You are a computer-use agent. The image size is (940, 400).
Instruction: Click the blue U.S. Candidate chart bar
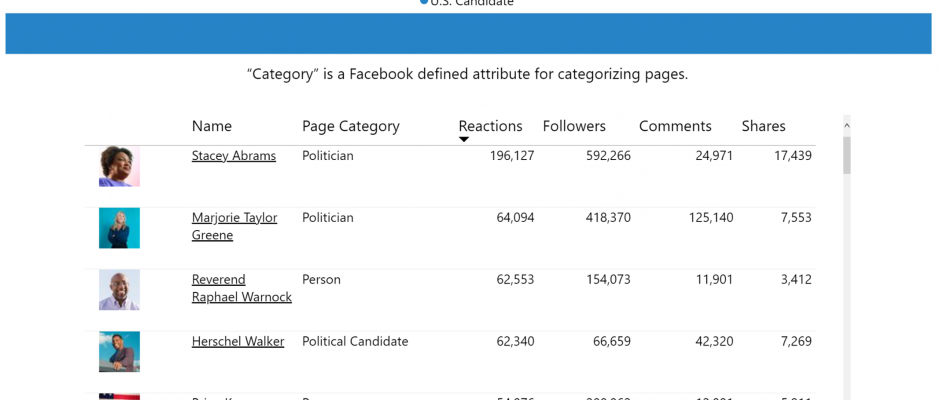coord(468,34)
